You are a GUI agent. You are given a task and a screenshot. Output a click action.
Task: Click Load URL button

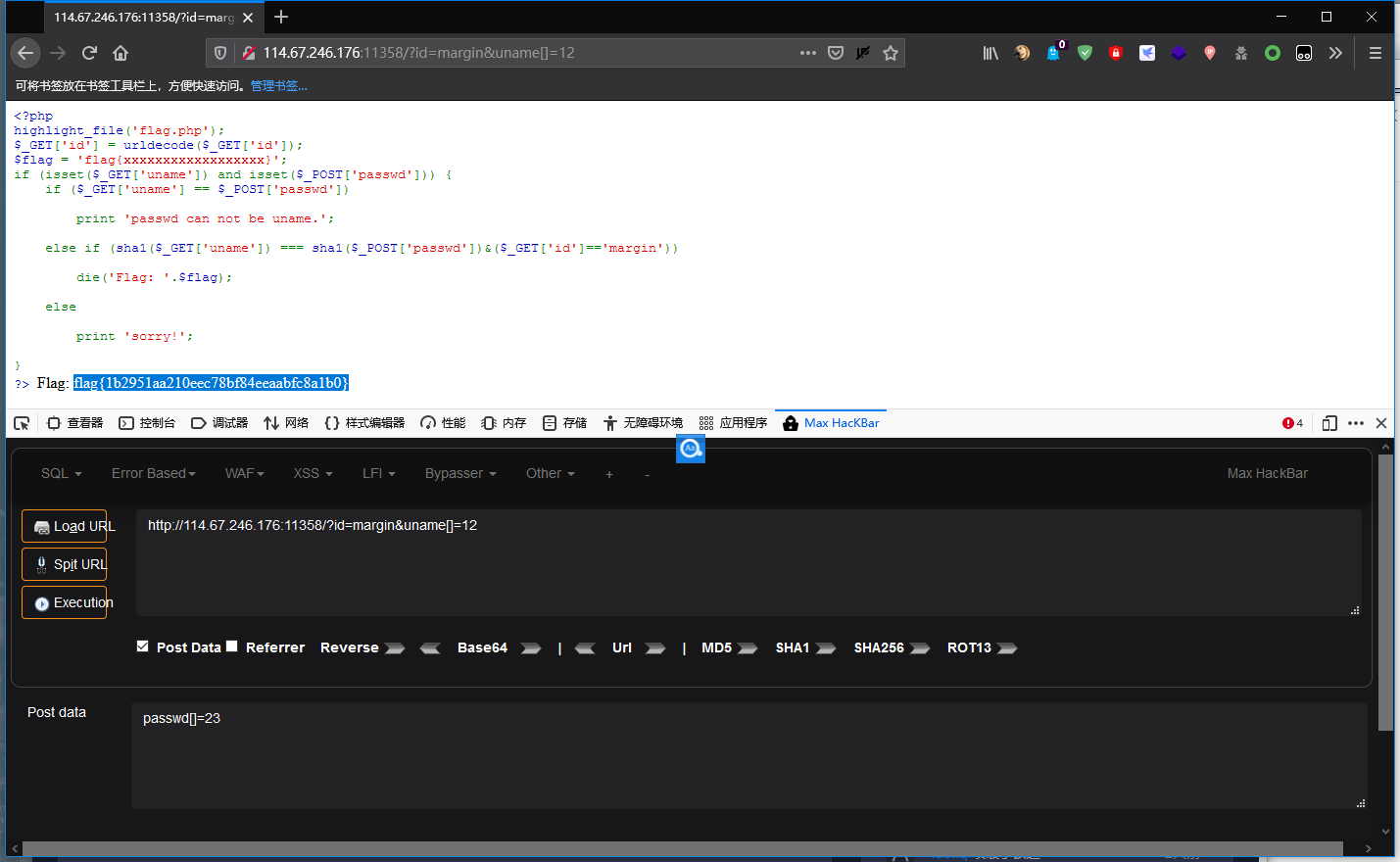coord(65,526)
